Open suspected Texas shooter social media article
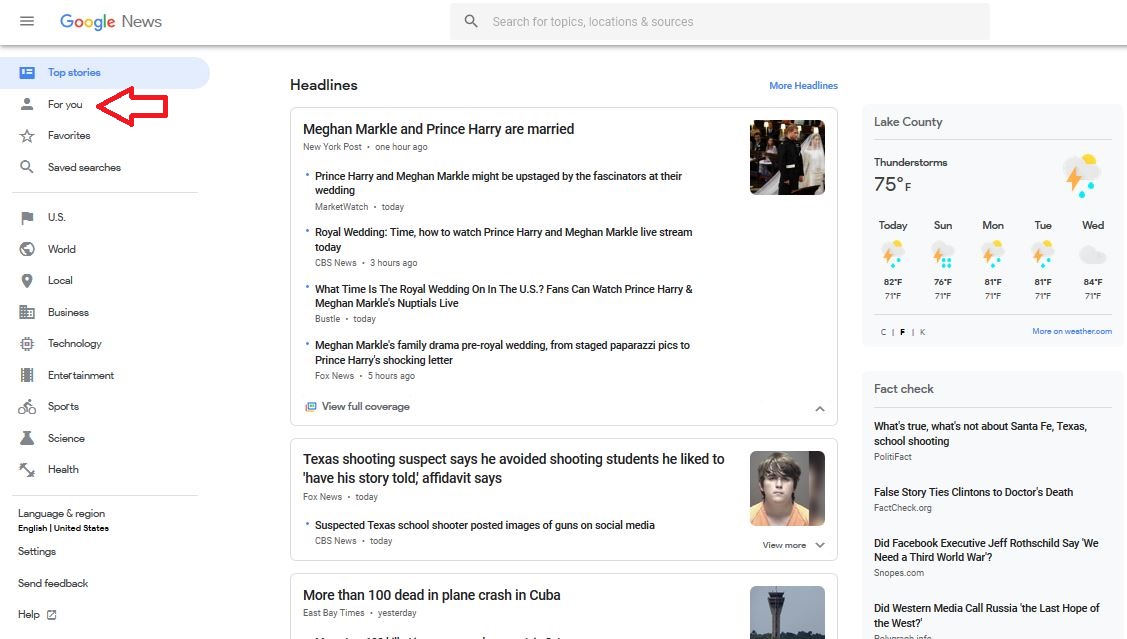This screenshot has width=1127, height=639. coord(484,525)
